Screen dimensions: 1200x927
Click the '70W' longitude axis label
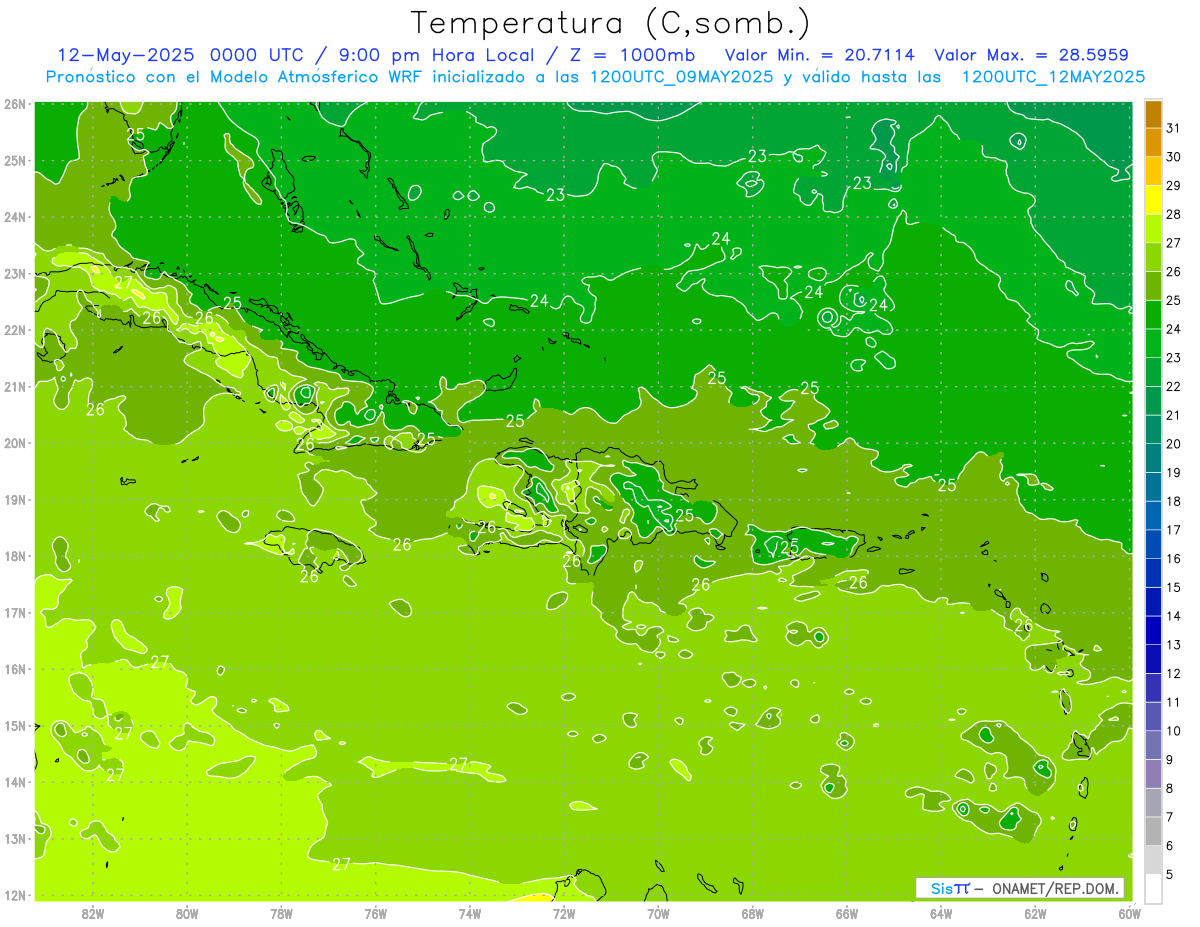coord(658,913)
